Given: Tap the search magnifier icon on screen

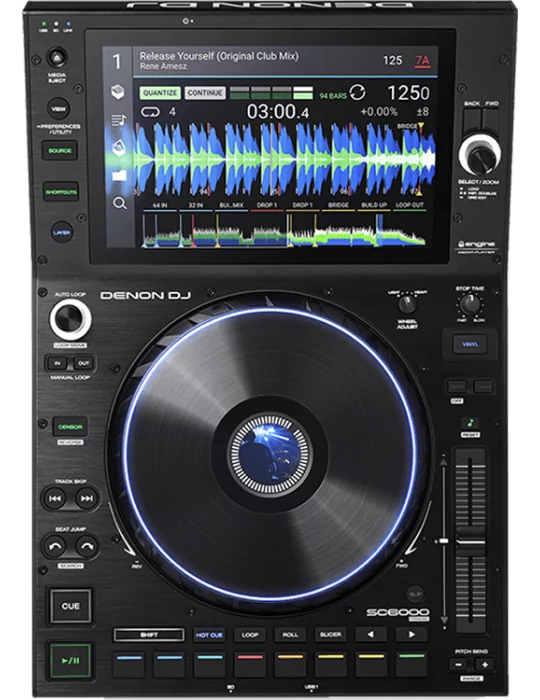Looking at the screenshot, I should [x=119, y=204].
